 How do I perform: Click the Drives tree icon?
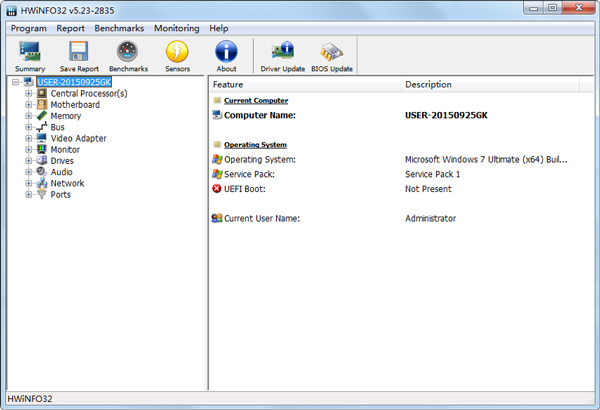click(42, 160)
